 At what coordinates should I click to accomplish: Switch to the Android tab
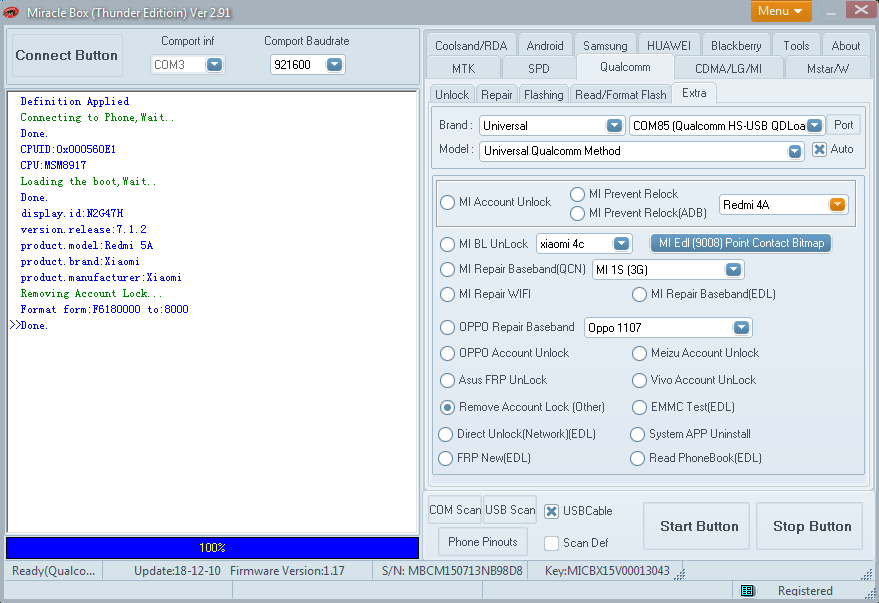point(545,45)
